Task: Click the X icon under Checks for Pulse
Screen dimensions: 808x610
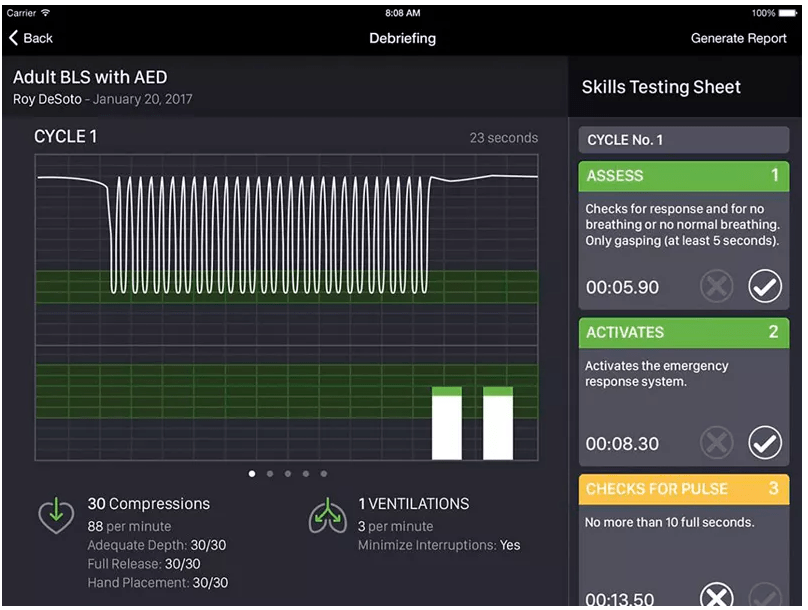Action: [716, 596]
